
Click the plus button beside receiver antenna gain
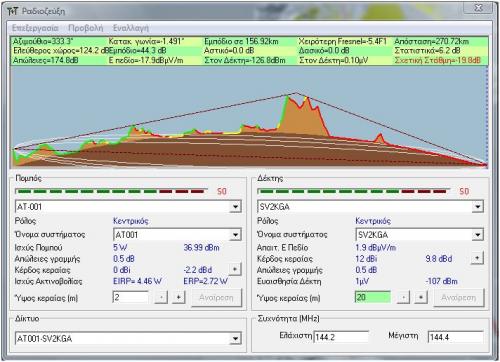pos(477,258)
